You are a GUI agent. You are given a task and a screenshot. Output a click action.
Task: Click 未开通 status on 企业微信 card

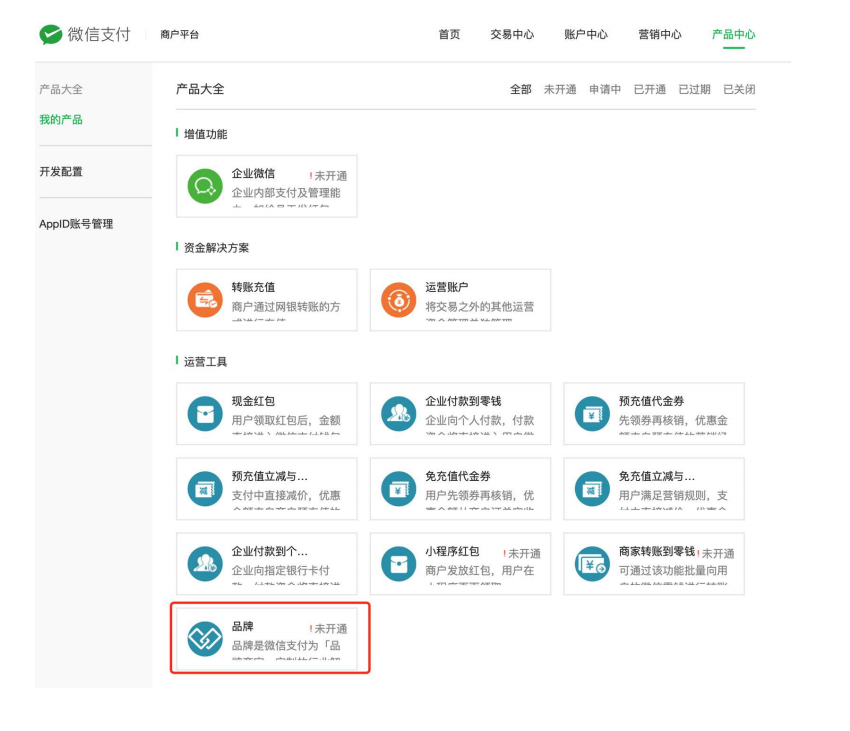pyautogui.click(x=329, y=176)
